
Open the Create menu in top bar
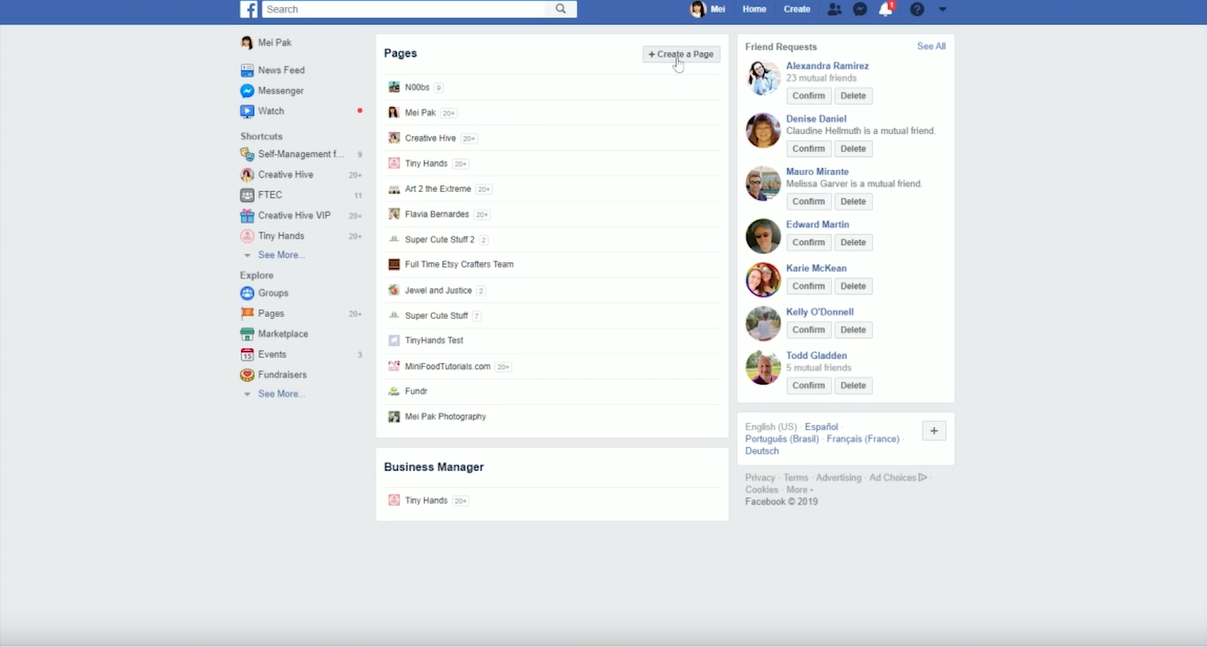tap(796, 9)
